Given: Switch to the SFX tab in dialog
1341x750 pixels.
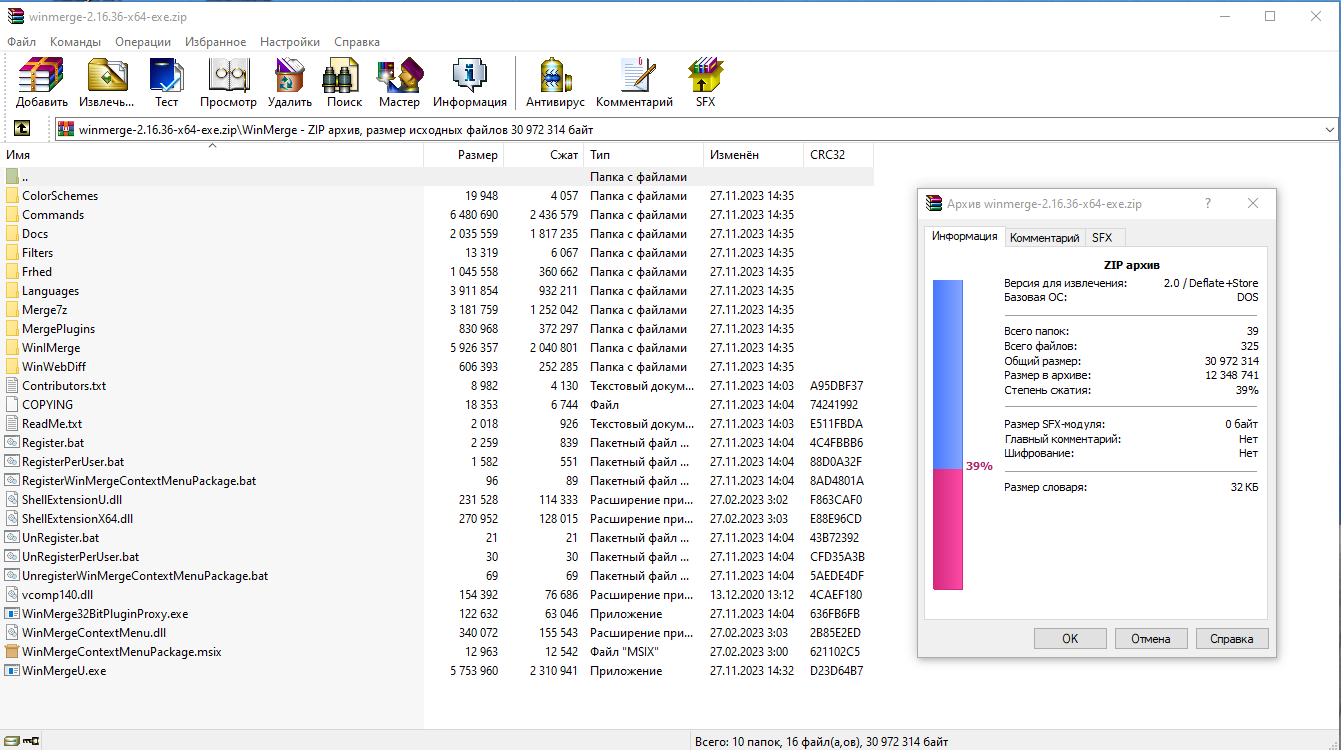Looking at the screenshot, I should [1101, 238].
